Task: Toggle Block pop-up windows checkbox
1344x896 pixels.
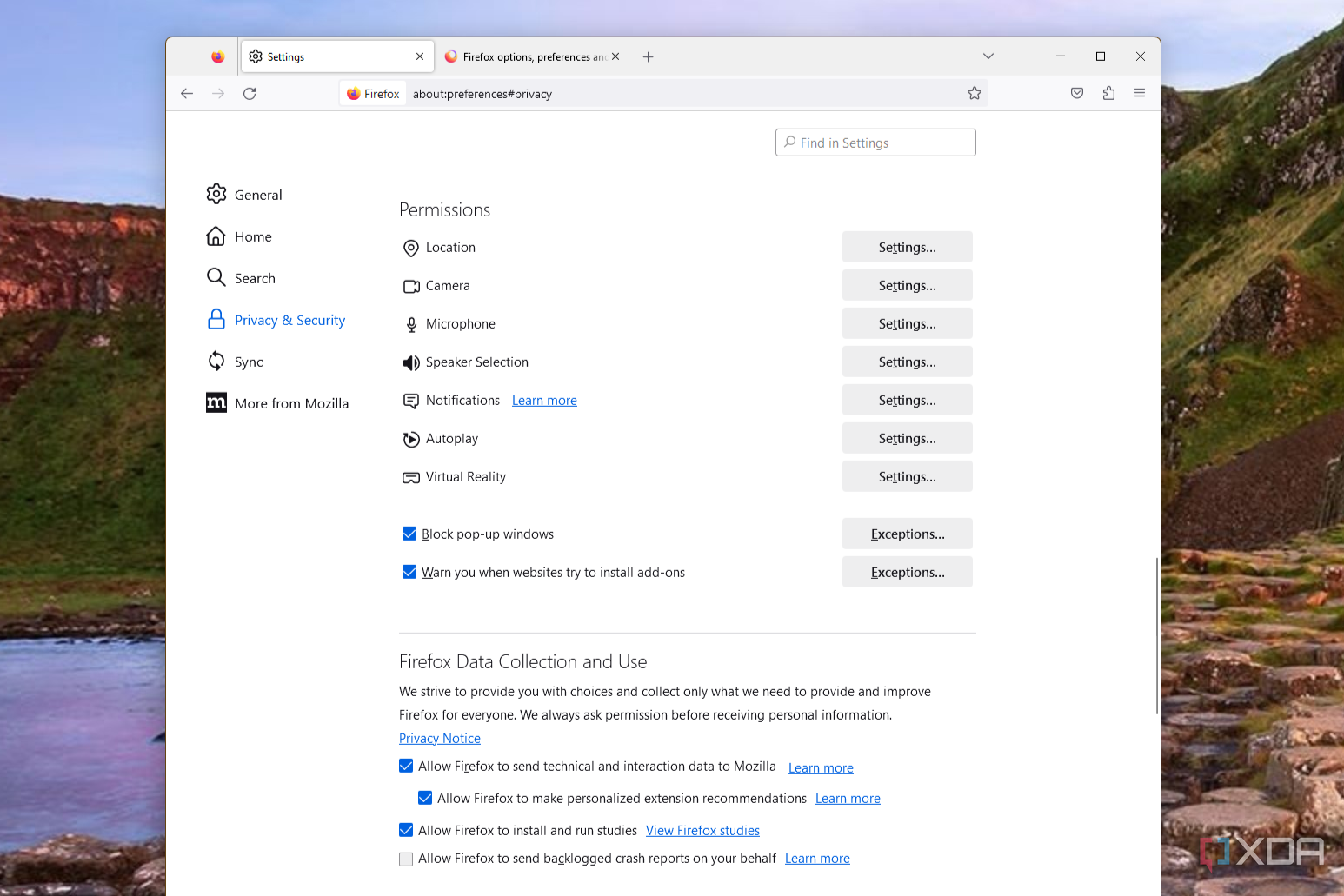Action: pyautogui.click(x=409, y=534)
